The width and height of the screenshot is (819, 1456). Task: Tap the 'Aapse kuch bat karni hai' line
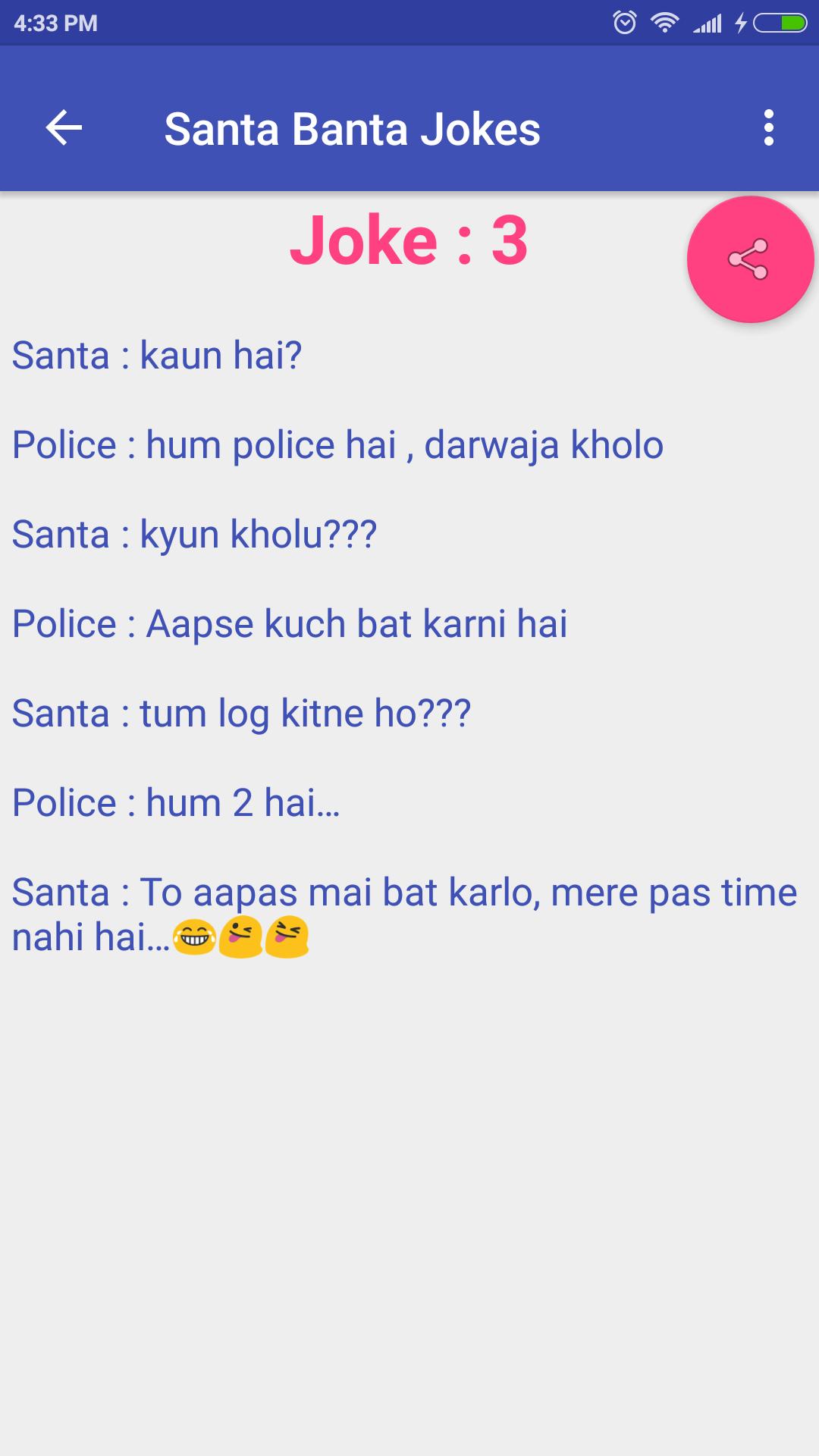tap(290, 624)
